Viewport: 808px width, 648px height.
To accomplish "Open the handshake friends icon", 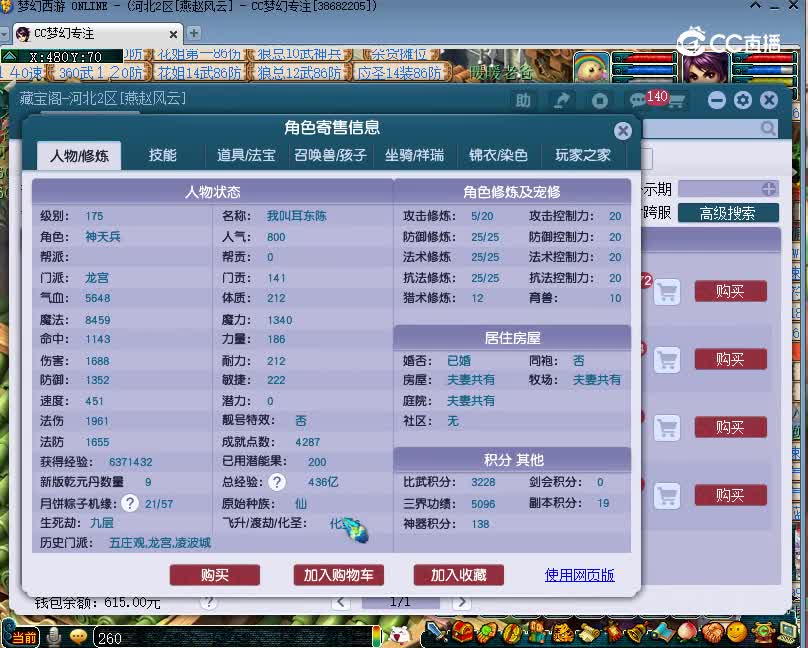I will pyautogui.click(x=713, y=633).
